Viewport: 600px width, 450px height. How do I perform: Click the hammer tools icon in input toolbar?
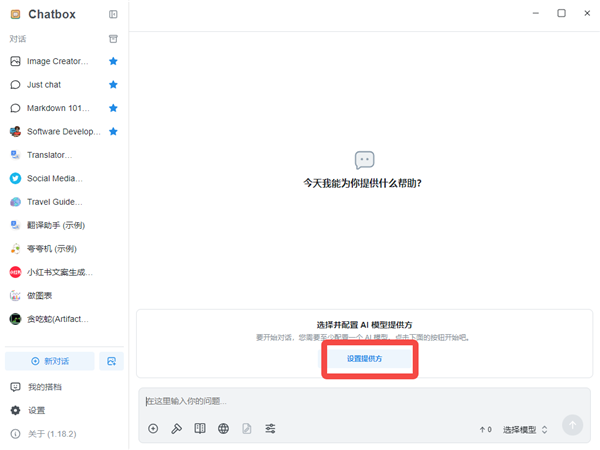(x=176, y=429)
